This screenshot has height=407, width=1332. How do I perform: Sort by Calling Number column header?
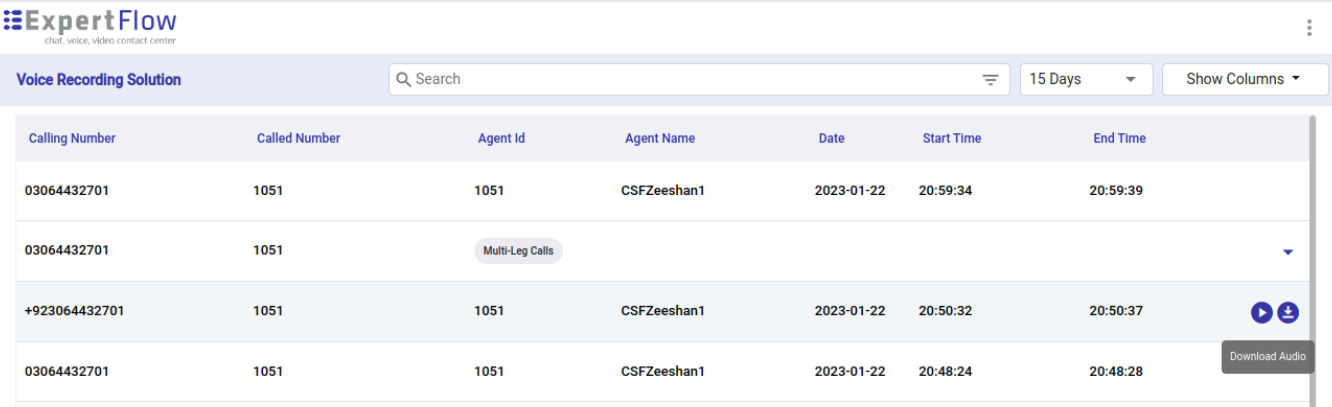pos(72,138)
